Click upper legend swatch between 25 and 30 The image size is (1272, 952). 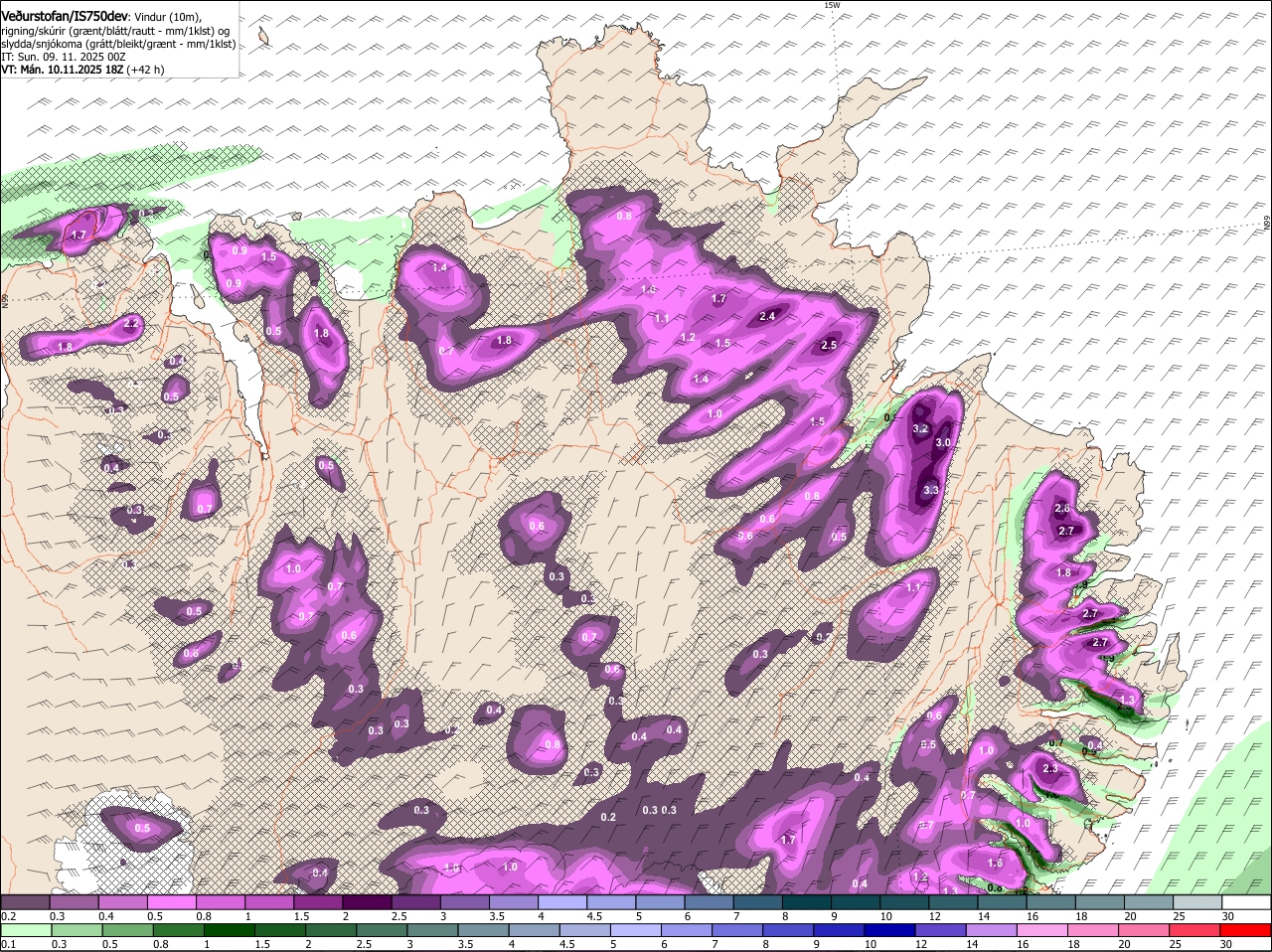(1198, 902)
